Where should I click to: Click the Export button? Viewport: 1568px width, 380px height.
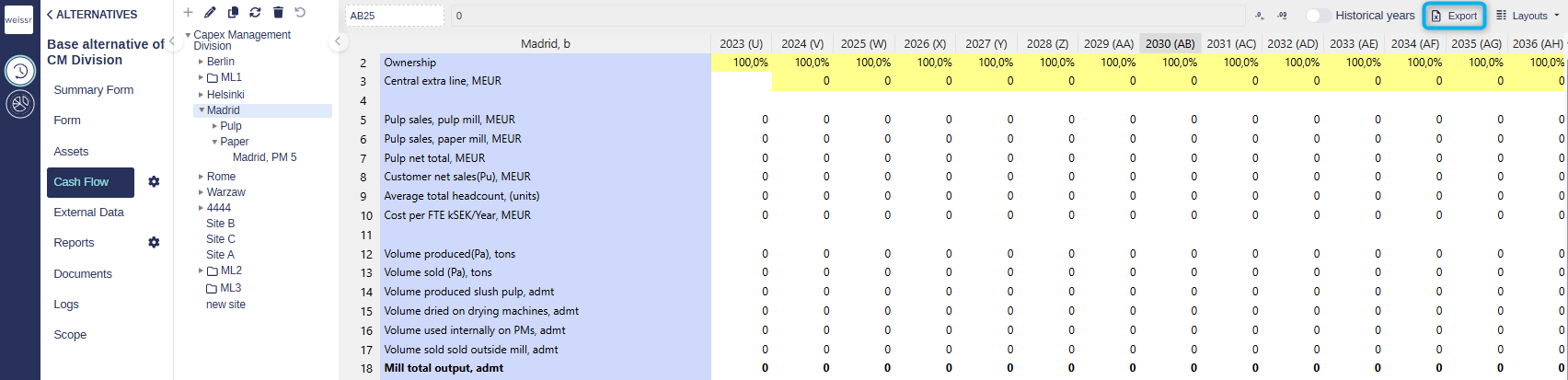1454,16
